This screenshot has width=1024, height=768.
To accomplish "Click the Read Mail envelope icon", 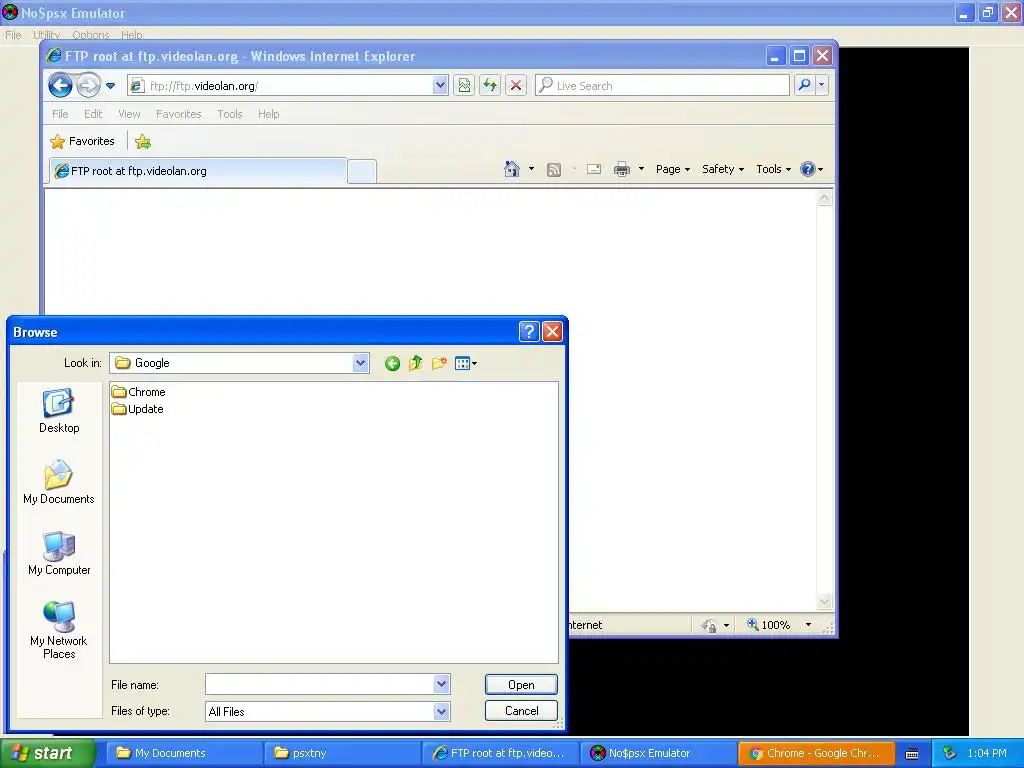I will pos(594,169).
